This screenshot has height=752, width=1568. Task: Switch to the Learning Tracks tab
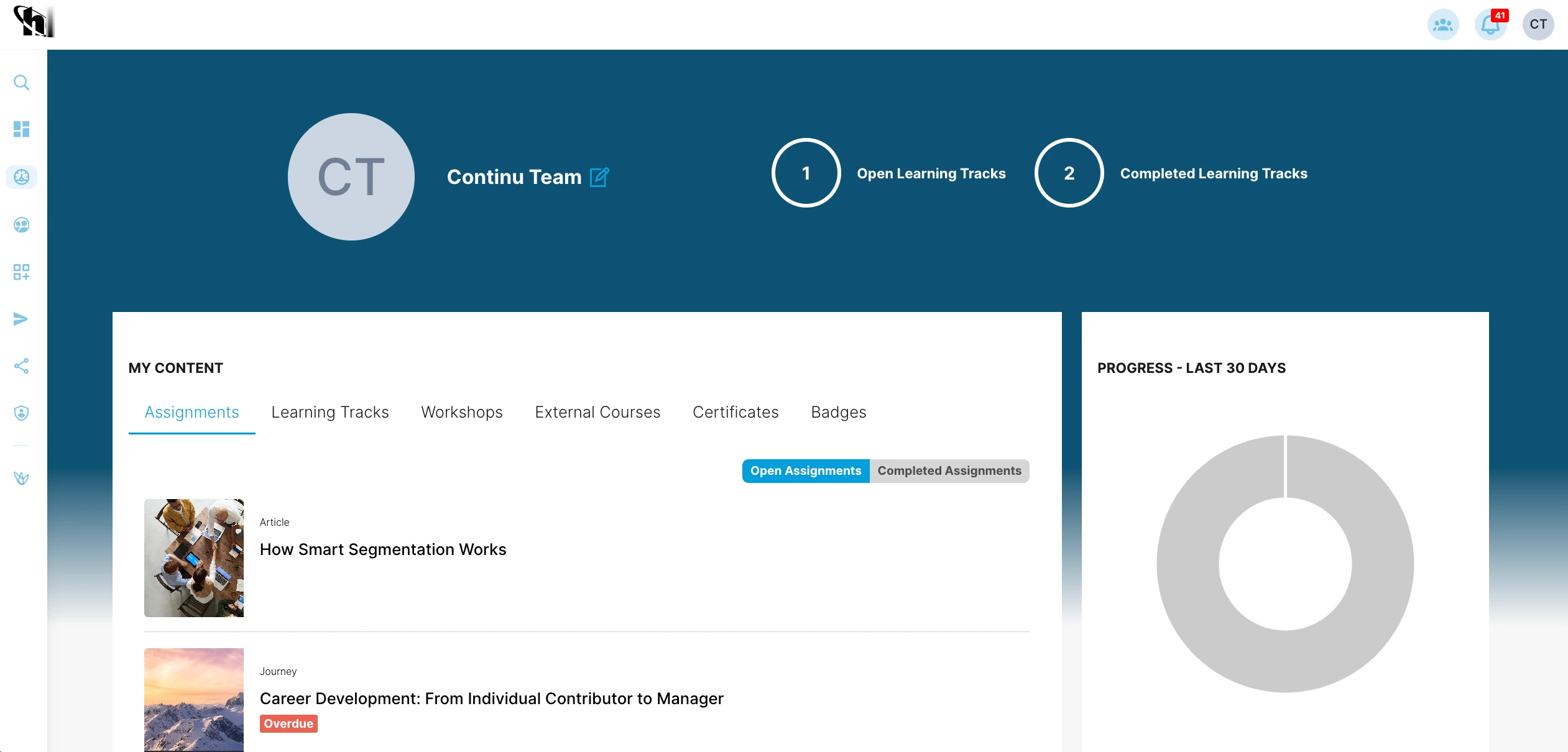330,413
